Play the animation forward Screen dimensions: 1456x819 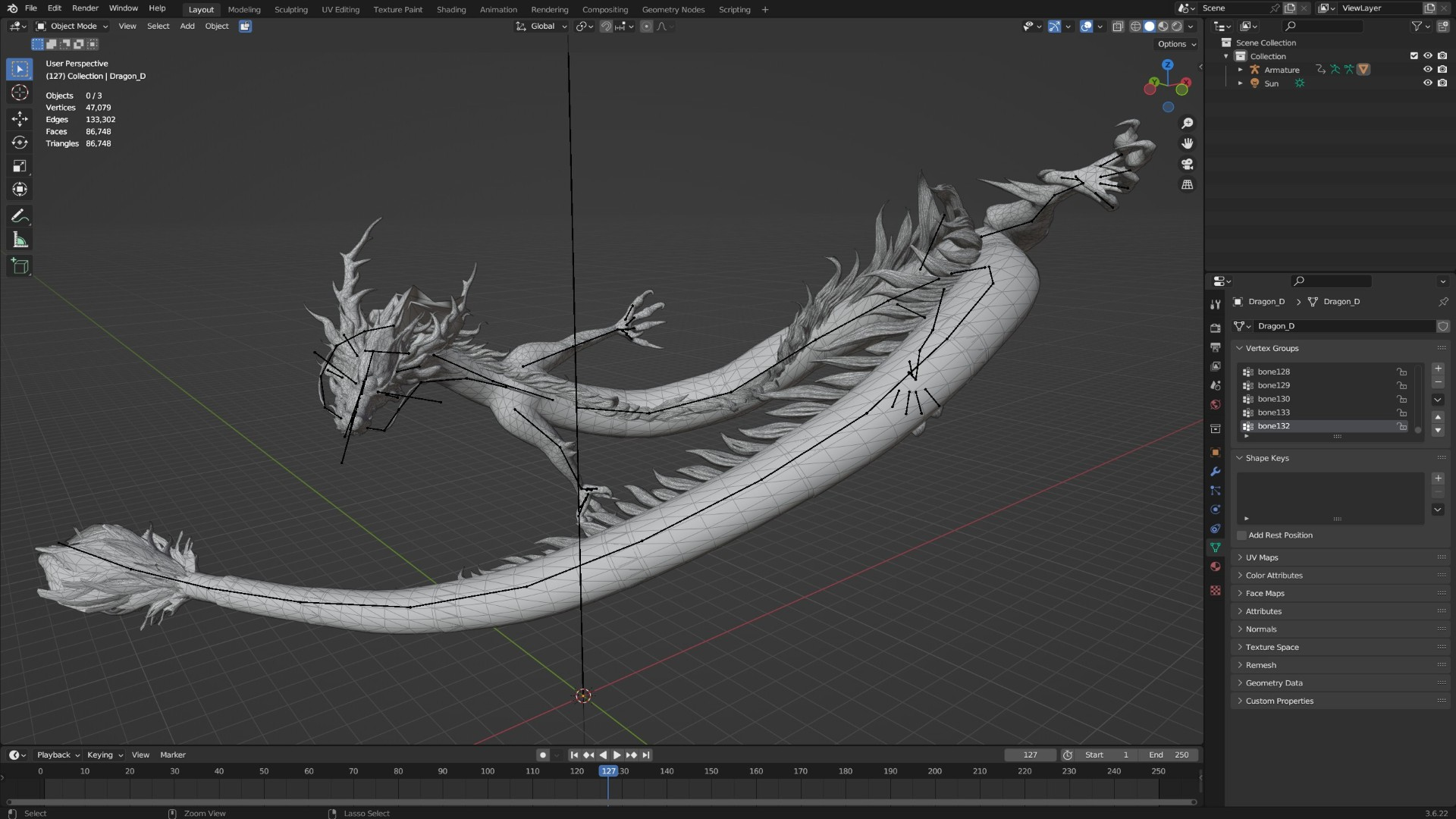tap(617, 755)
